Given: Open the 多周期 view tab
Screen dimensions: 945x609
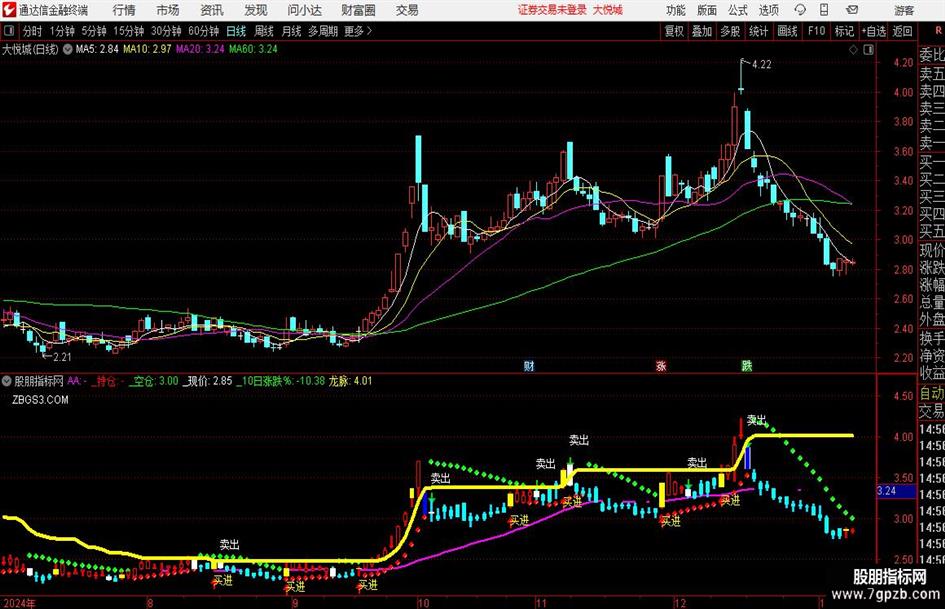Looking at the screenshot, I should 323,31.
